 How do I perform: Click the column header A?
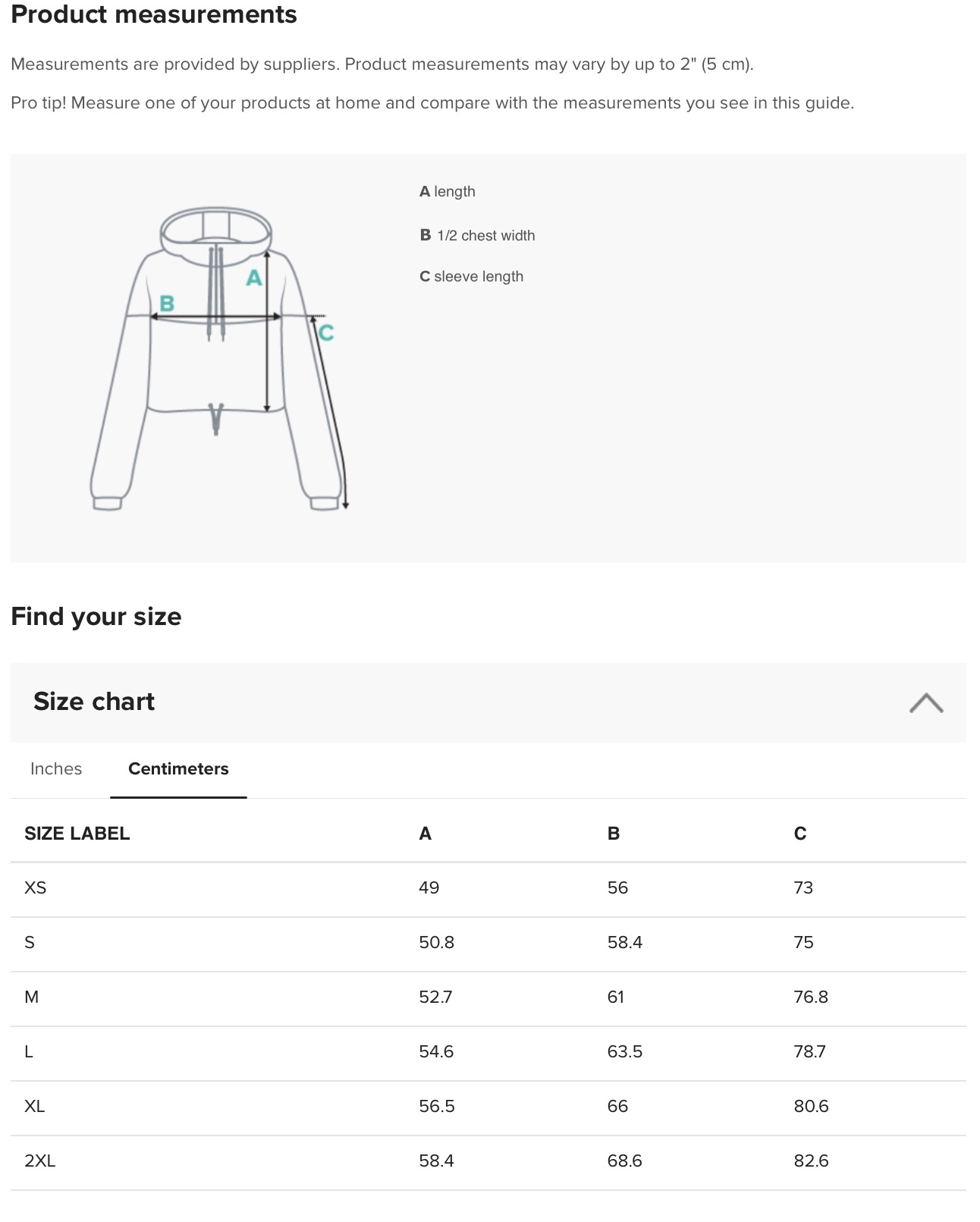pos(425,834)
